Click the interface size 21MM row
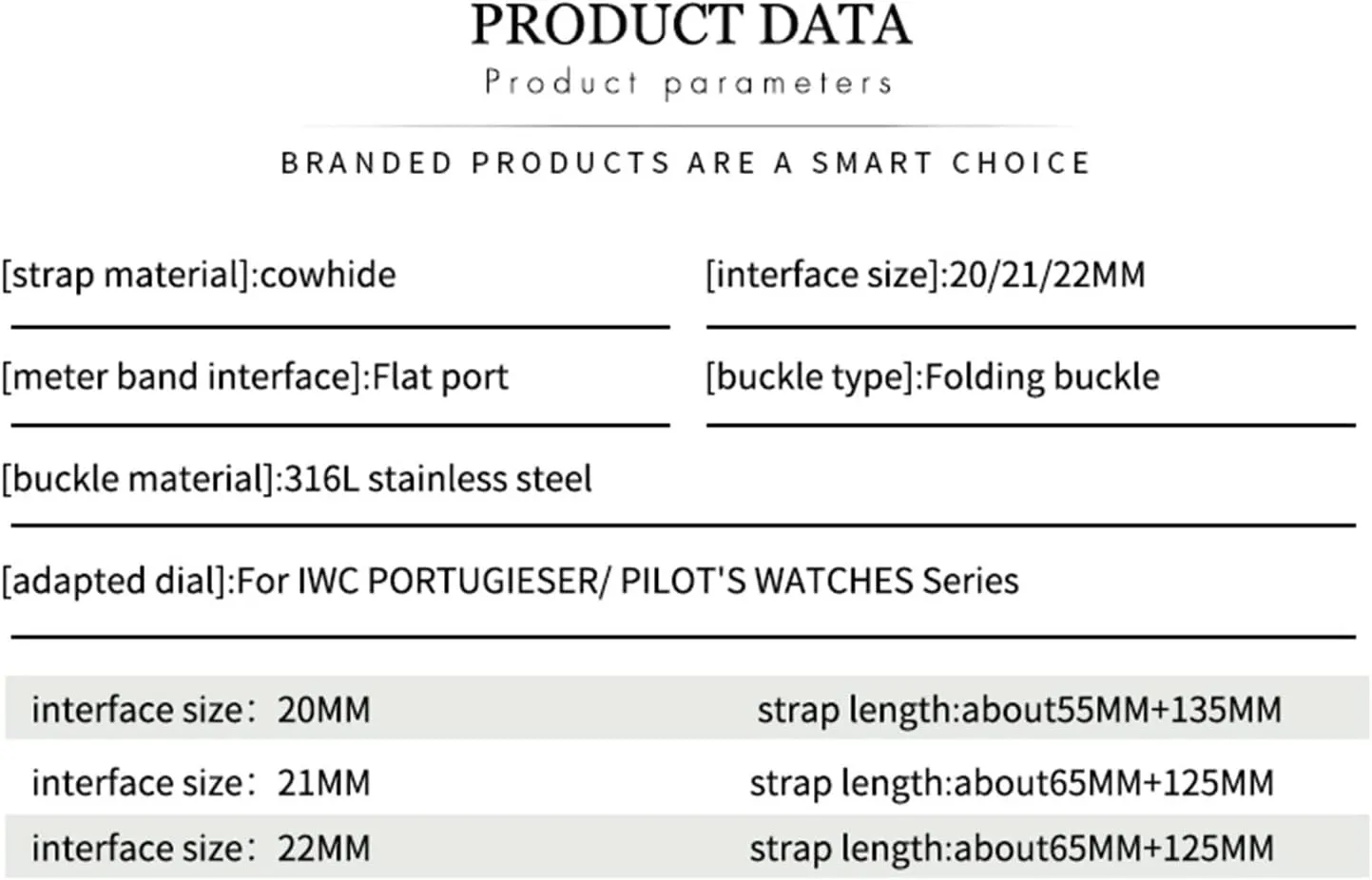Screen dimensions: 1372x880 click(x=686, y=782)
